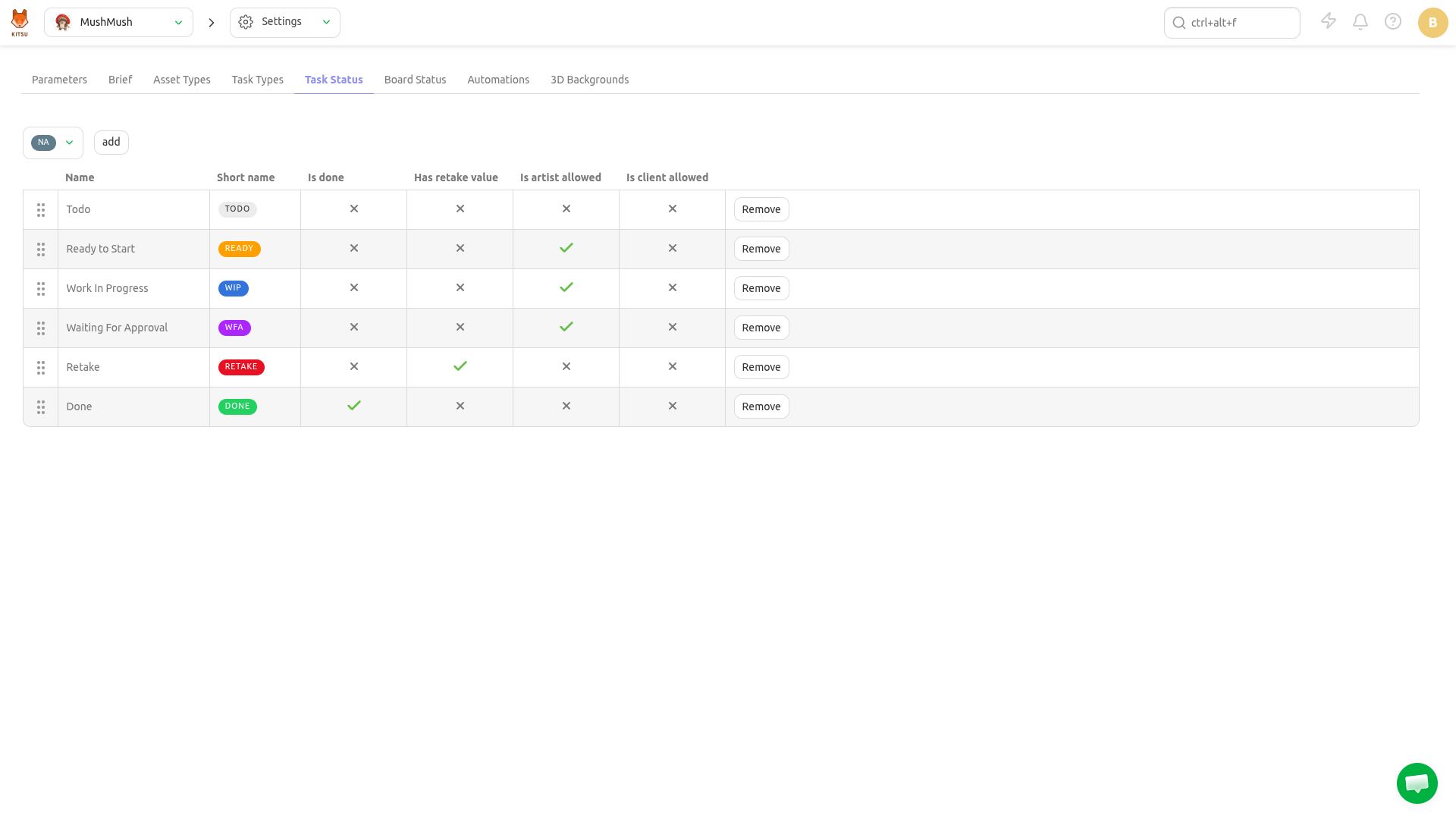Click the MushMush project avatar

coord(63,23)
